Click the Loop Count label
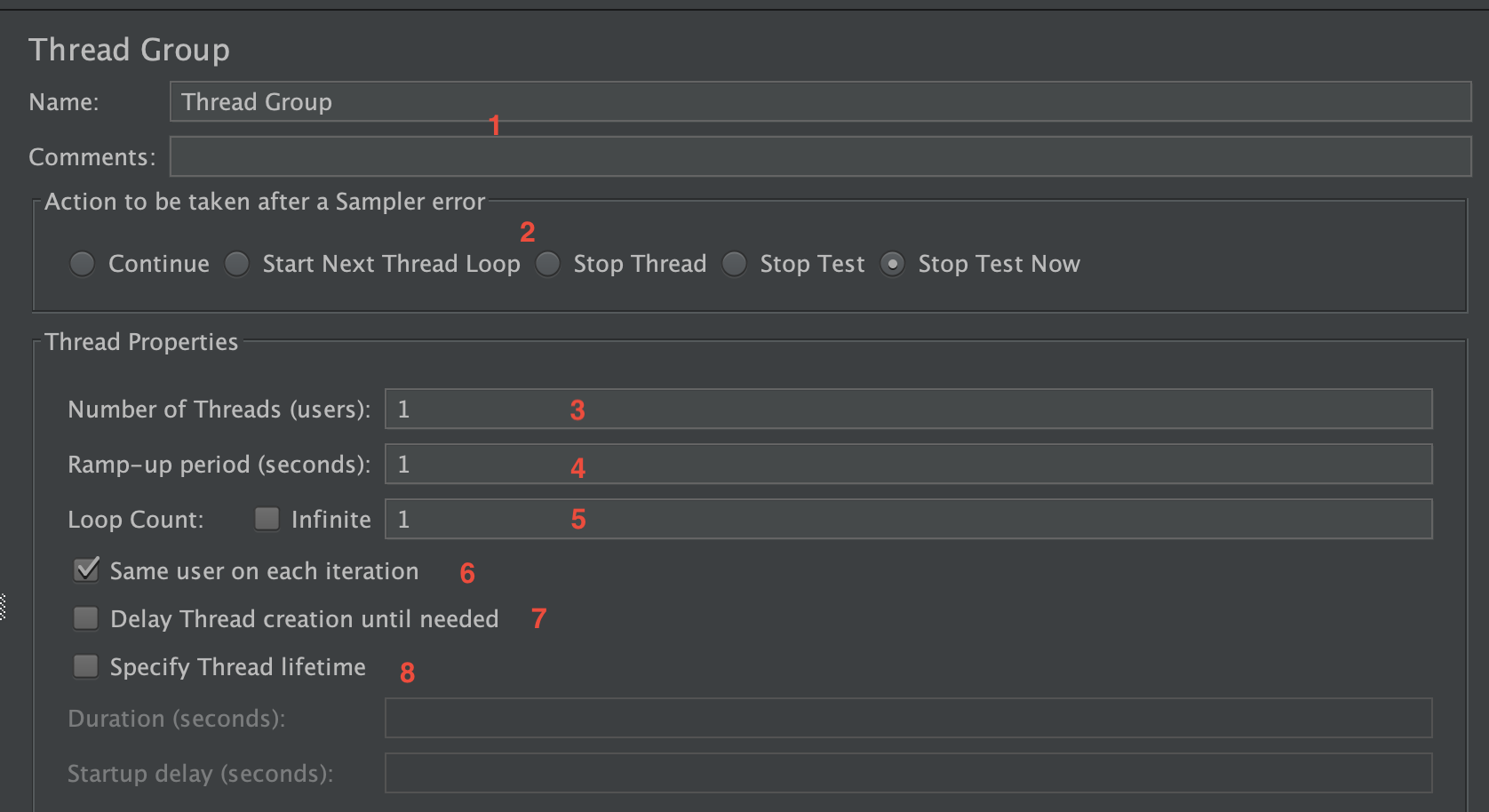Viewport: 1489px width, 812px height. [x=136, y=520]
